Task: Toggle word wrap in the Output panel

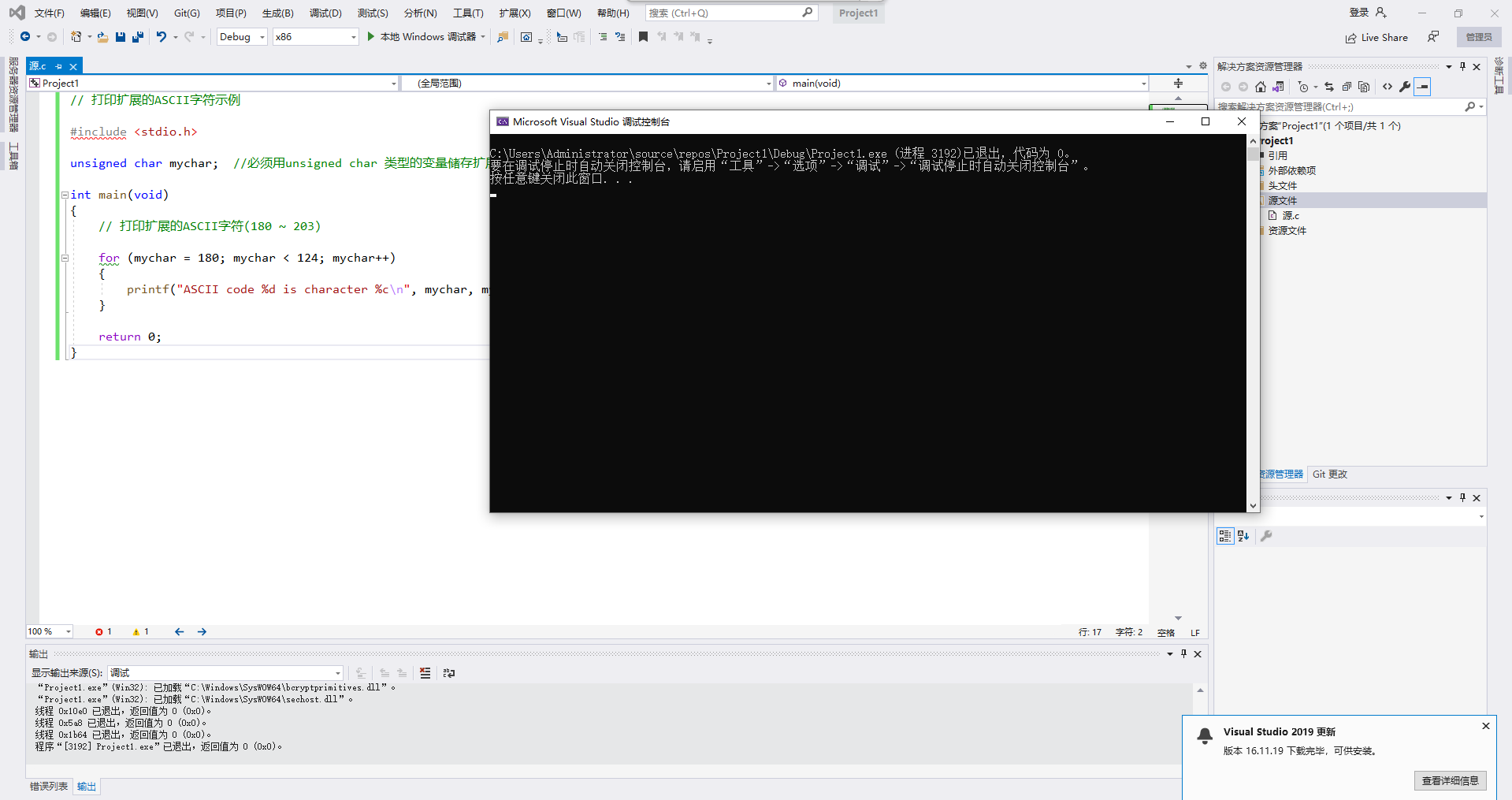Action: [449, 672]
